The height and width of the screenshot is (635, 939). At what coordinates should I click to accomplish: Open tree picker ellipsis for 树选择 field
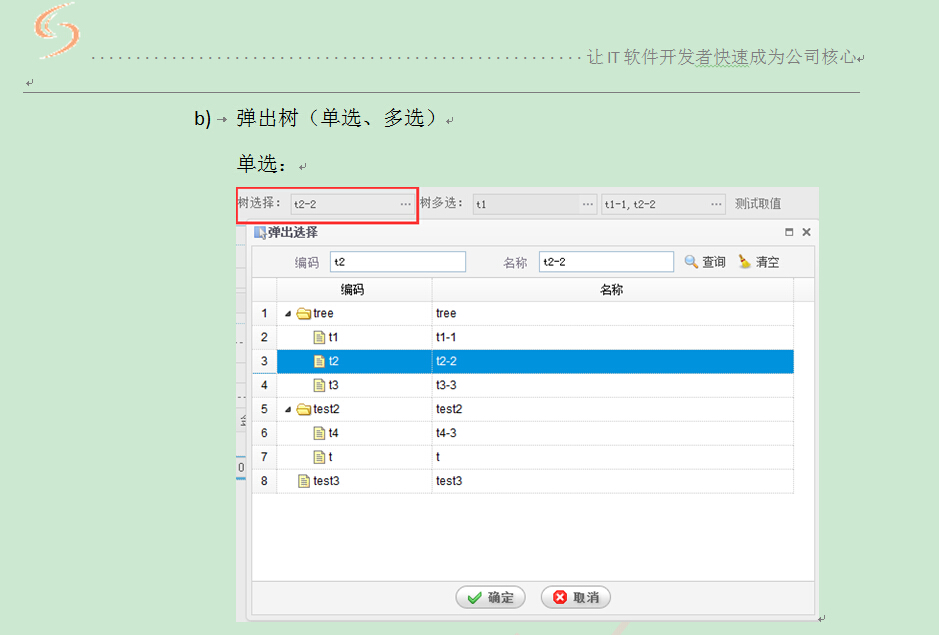click(x=405, y=204)
